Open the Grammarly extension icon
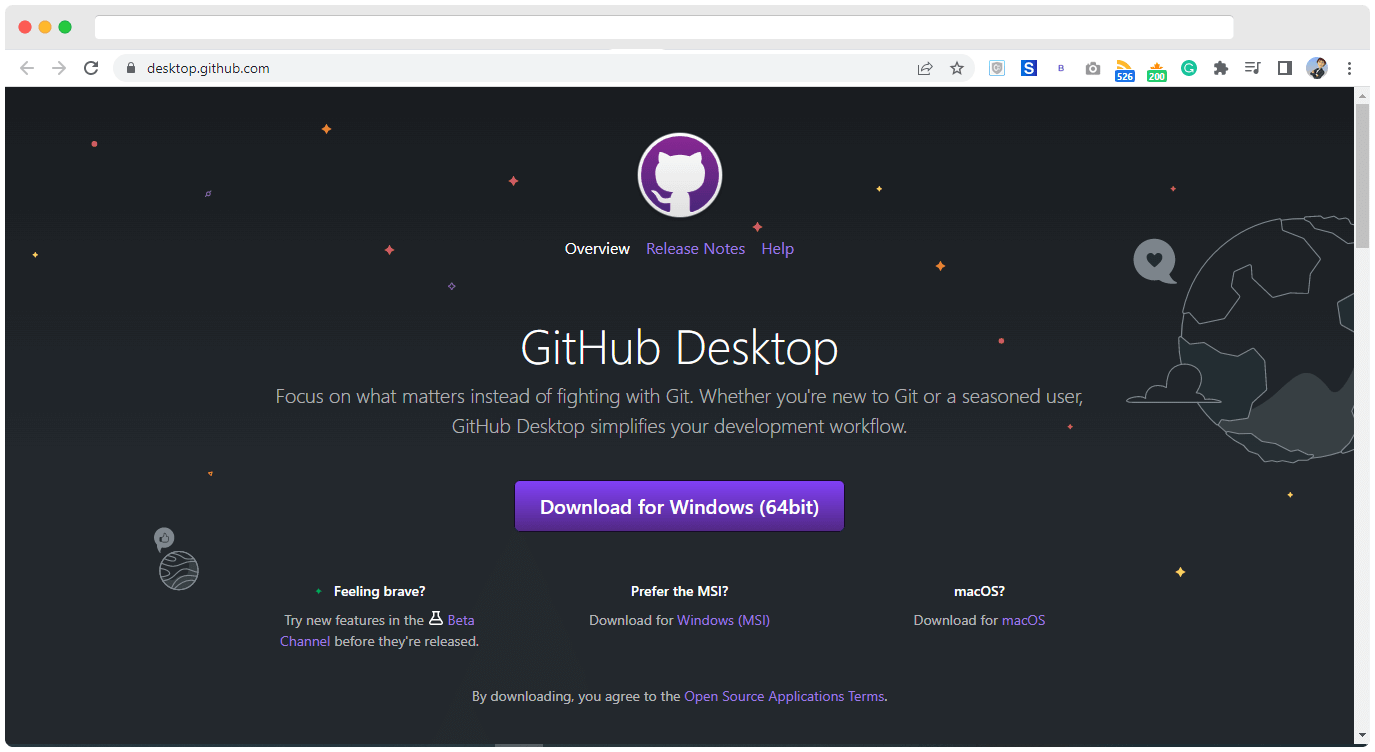Screen dimensions: 1375x752 tap(1189, 68)
